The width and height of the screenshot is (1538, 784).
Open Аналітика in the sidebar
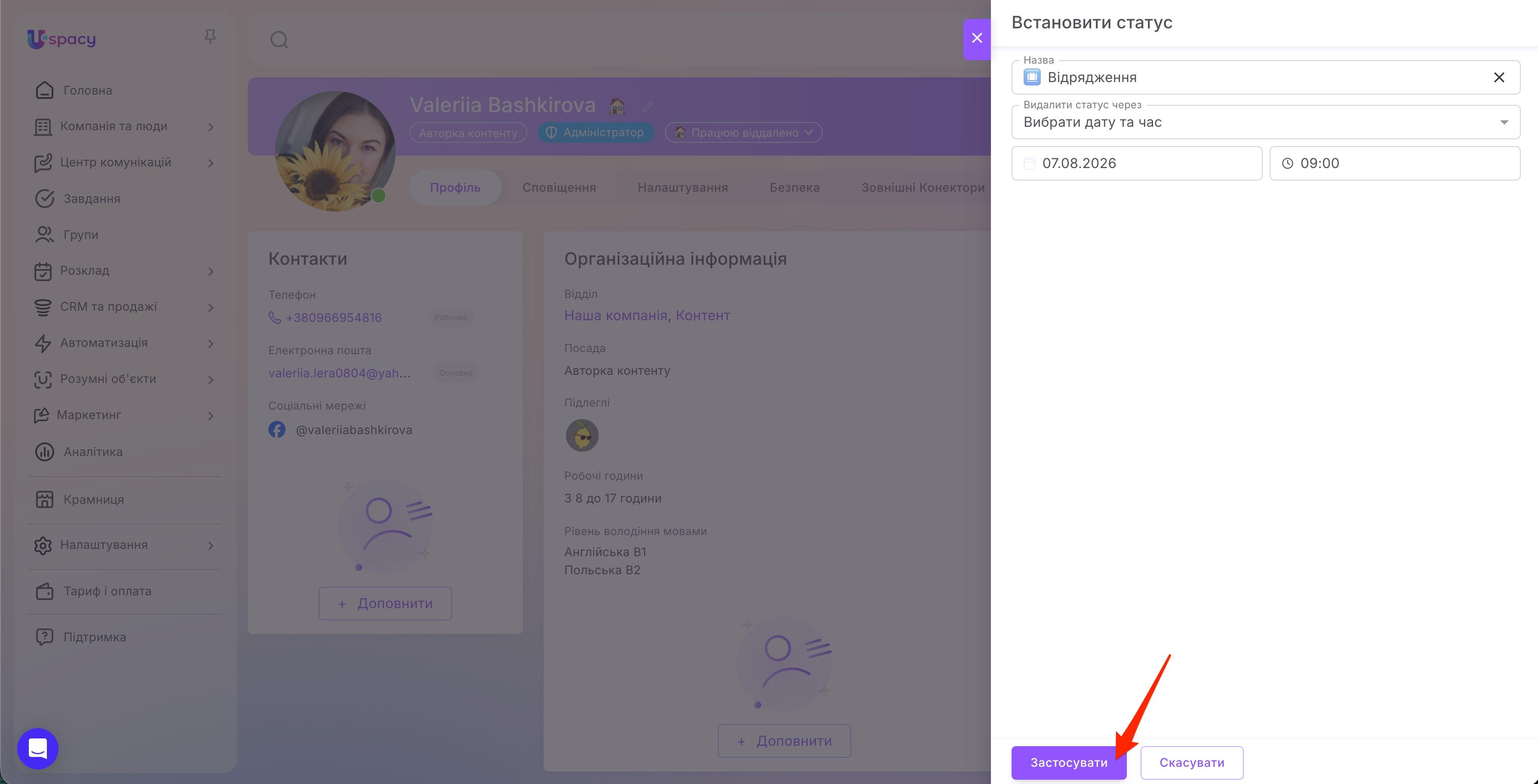(93, 452)
